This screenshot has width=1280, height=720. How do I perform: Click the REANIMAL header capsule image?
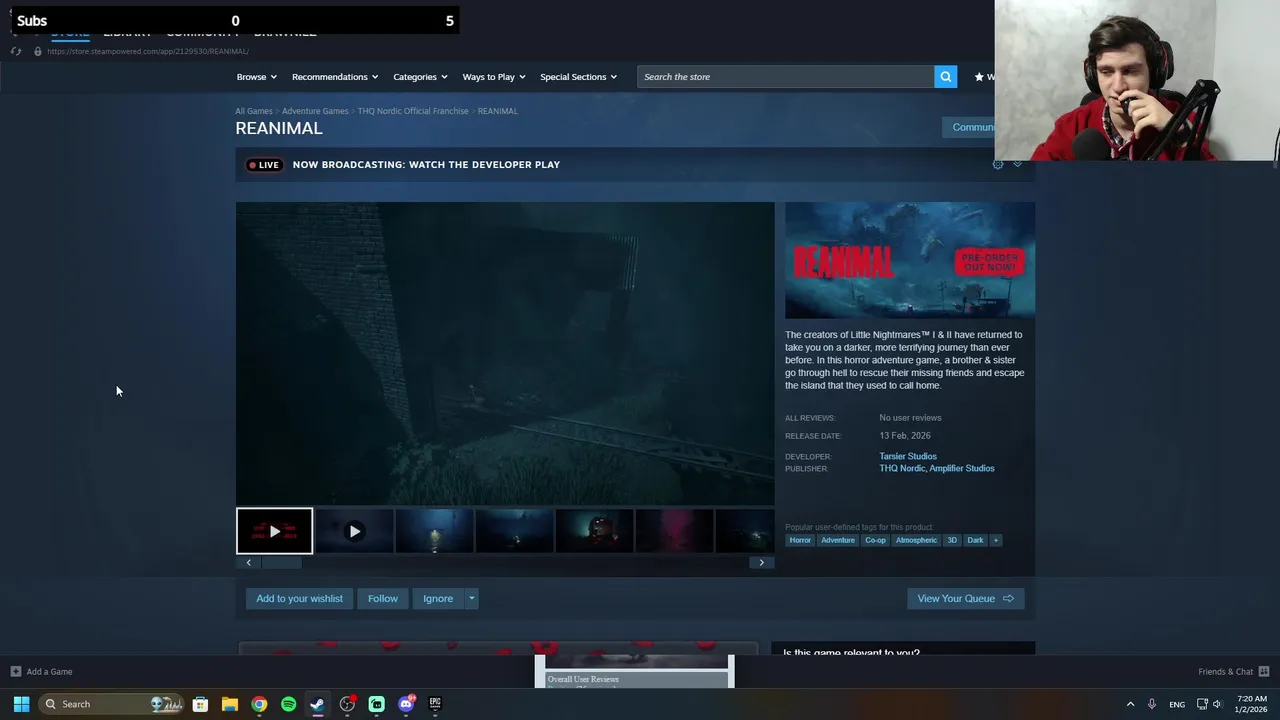coord(910,260)
